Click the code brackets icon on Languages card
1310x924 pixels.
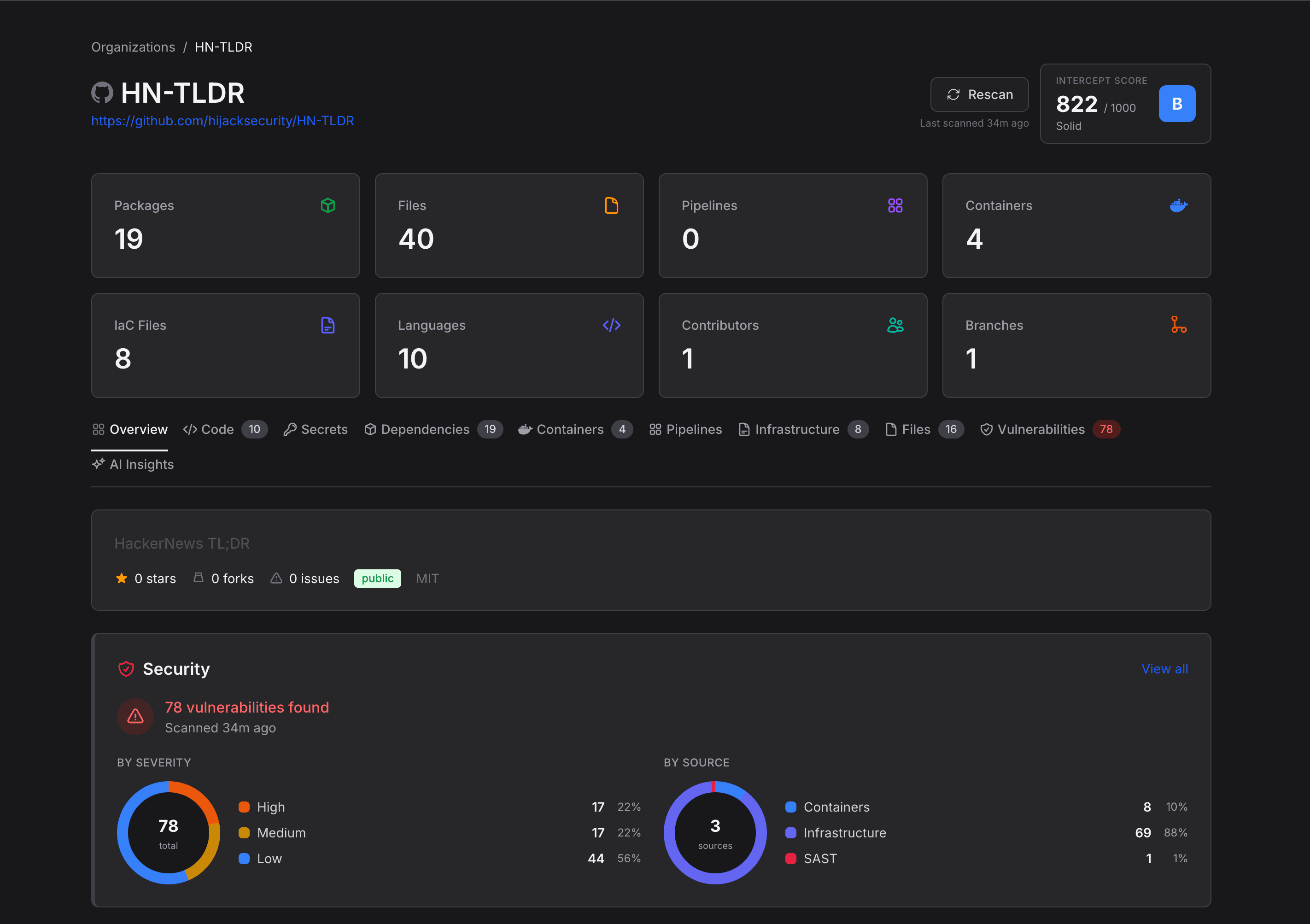click(x=611, y=325)
